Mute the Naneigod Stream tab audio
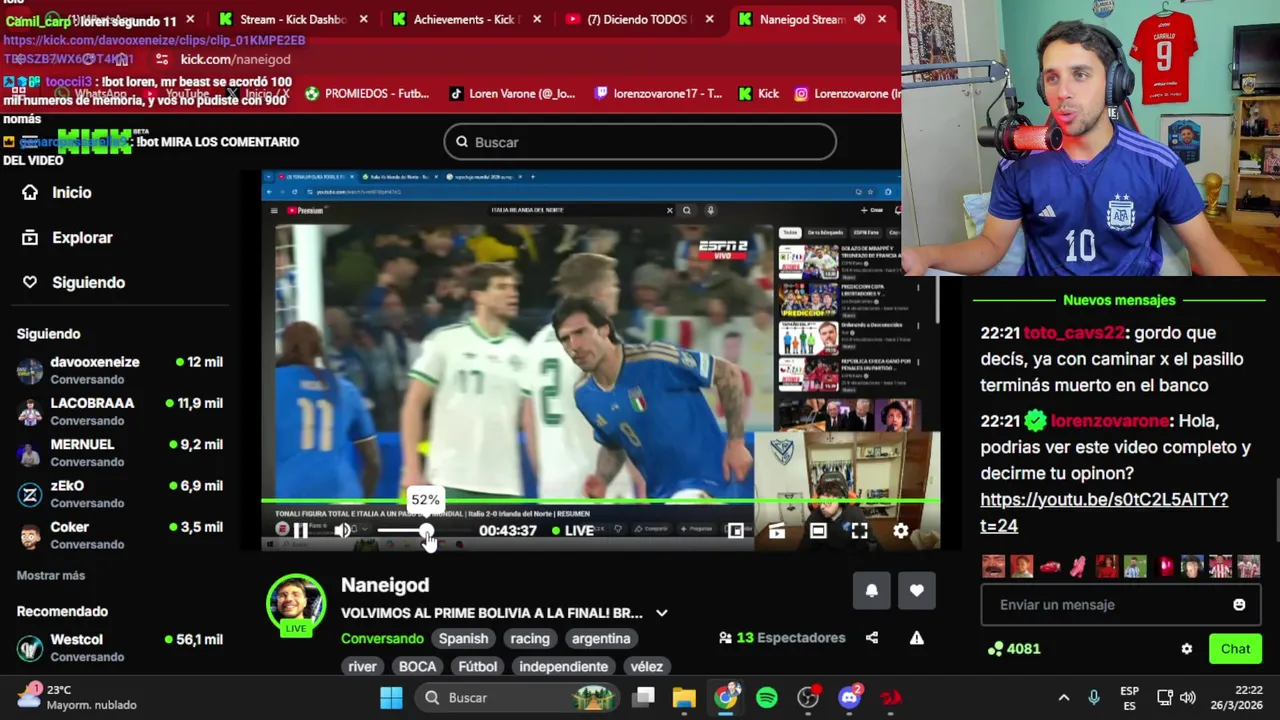The height and width of the screenshot is (720, 1280). point(859,19)
